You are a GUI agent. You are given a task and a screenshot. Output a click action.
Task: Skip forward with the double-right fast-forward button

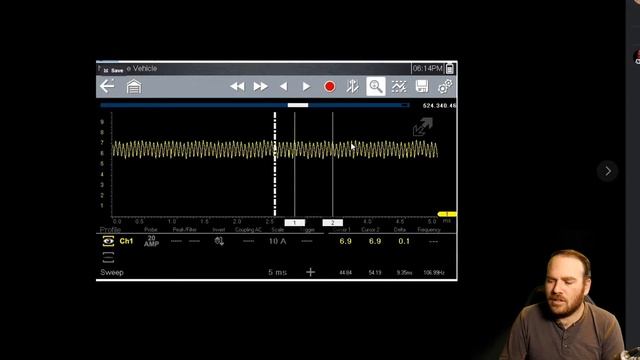point(260,87)
